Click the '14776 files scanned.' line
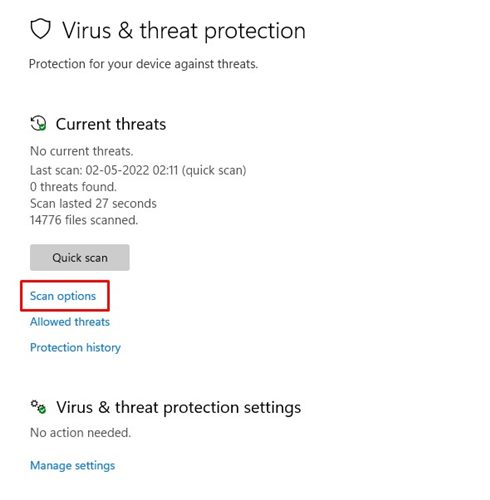Screen dimensions: 490x500 pos(84,220)
